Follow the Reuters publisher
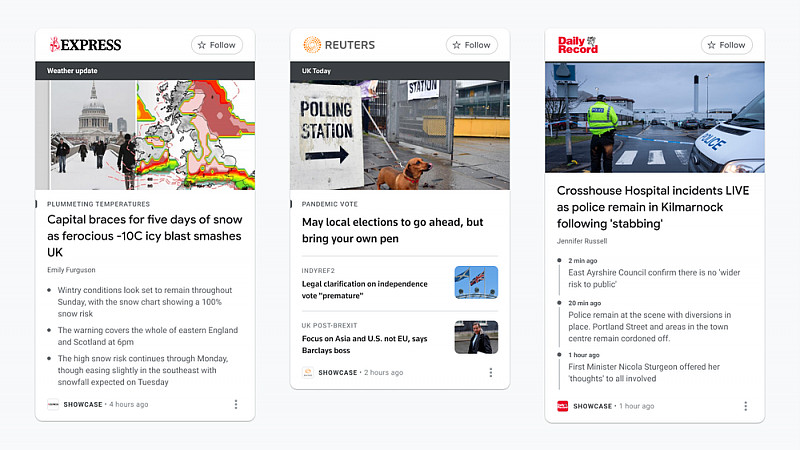The image size is (800, 450). [x=471, y=45]
